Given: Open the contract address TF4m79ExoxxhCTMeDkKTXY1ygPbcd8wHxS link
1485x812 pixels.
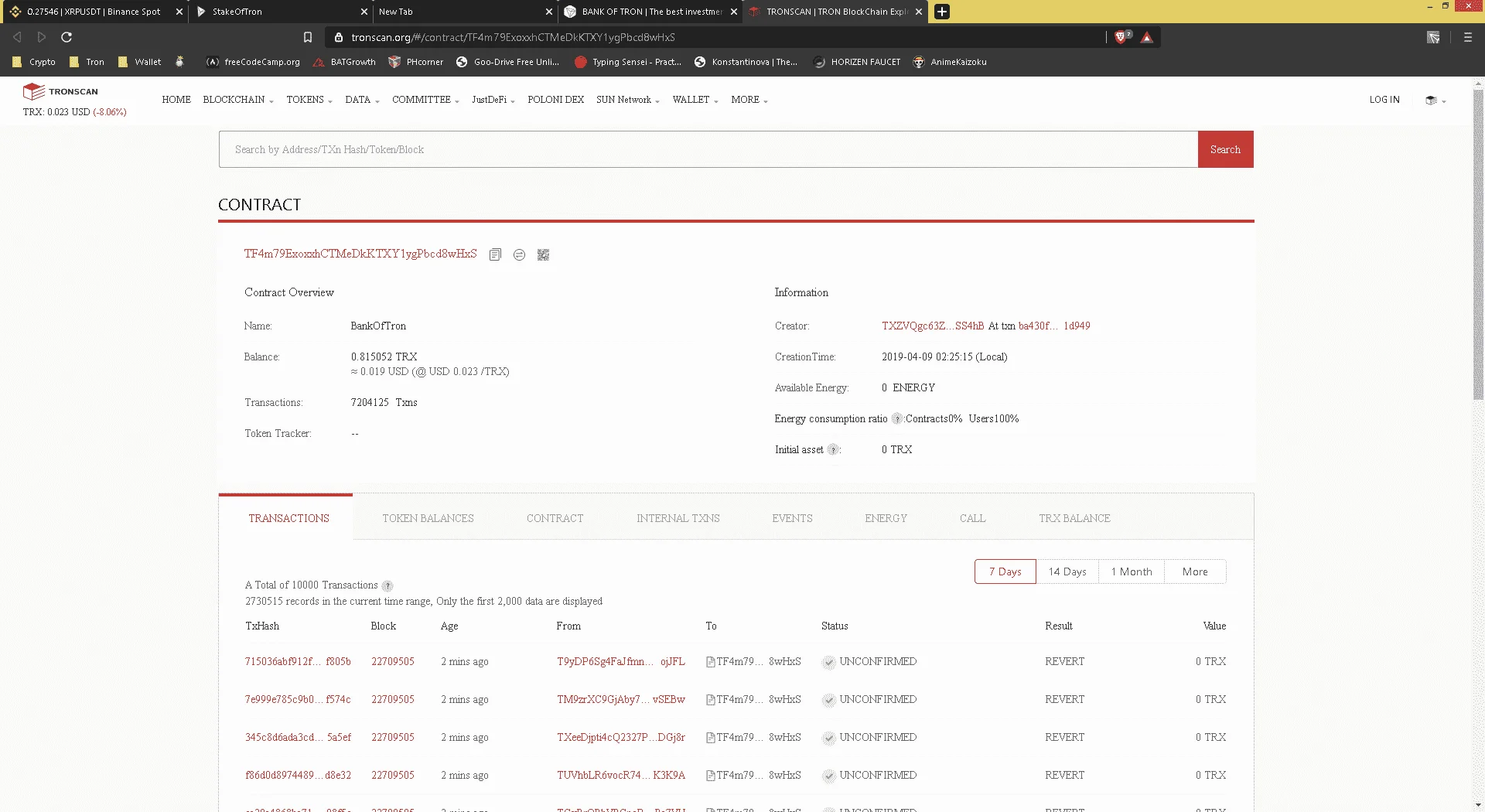Looking at the screenshot, I should tap(360, 254).
